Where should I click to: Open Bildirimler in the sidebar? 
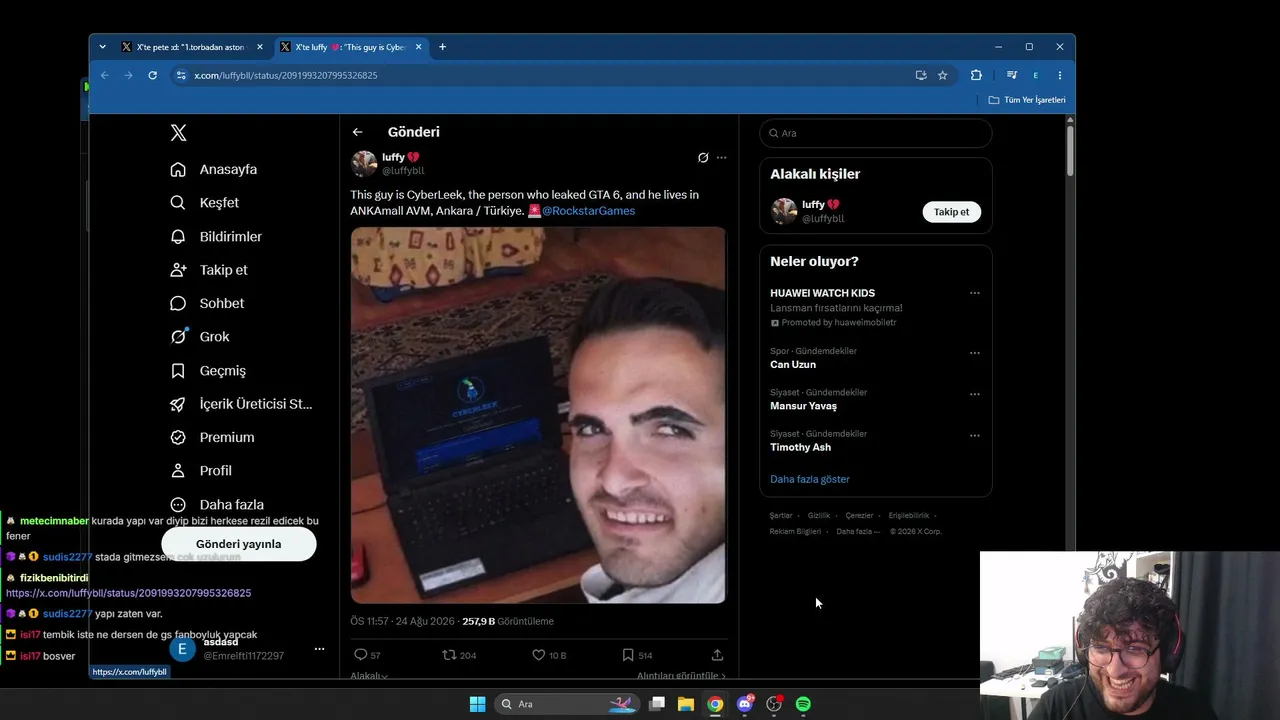[x=216, y=237]
